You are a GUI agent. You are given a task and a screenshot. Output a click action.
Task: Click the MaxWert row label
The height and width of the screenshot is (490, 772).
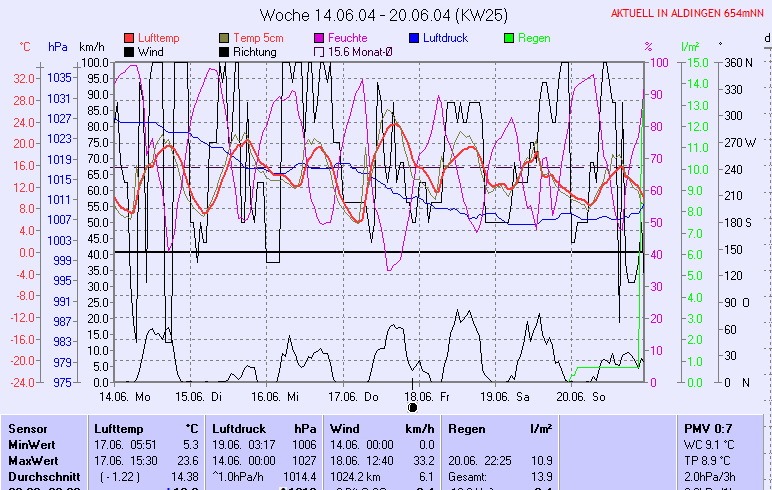coord(31,460)
